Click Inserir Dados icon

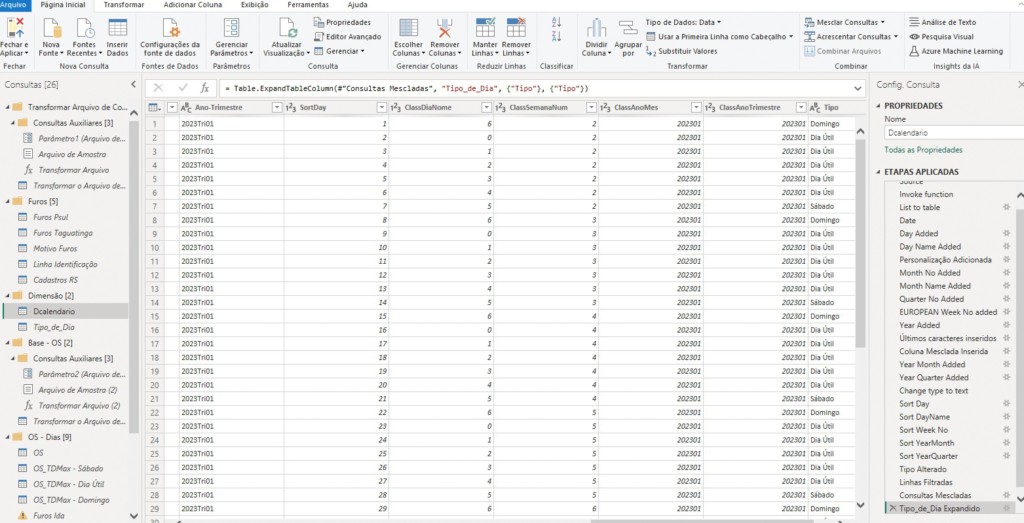[118, 29]
